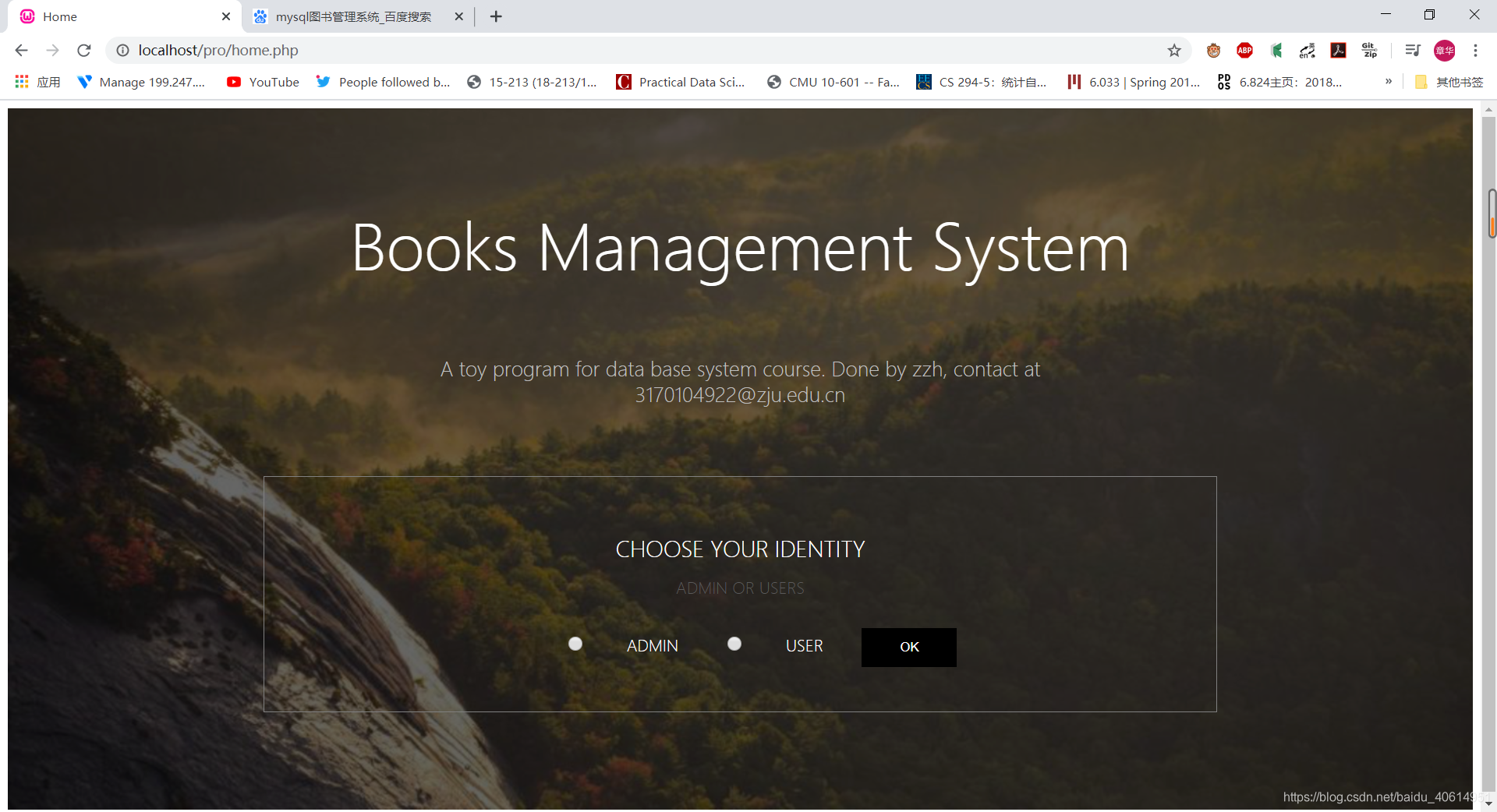1497x812 pixels.
Task: Open the green Evernote clipper extension icon
Action: point(1276,51)
